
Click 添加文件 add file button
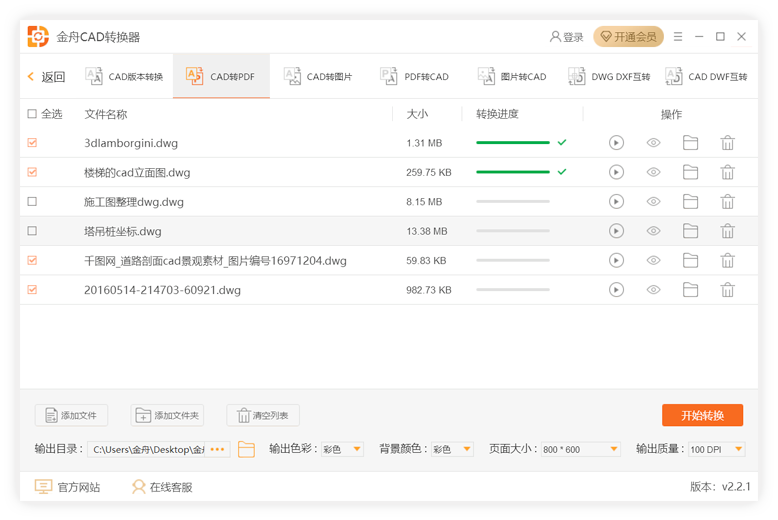tap(71, 415)
